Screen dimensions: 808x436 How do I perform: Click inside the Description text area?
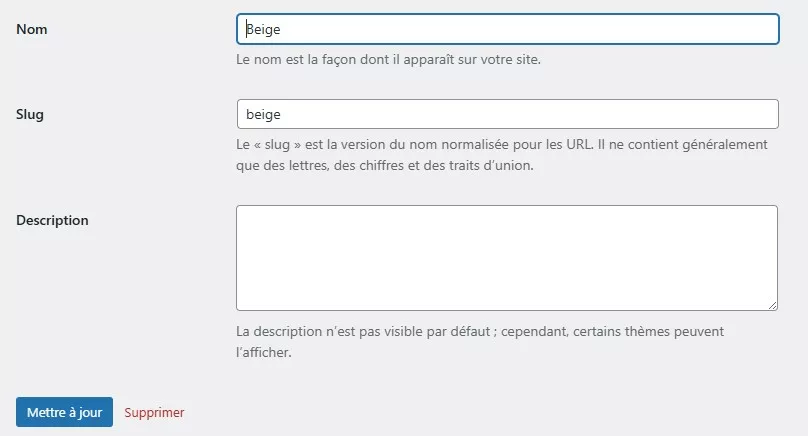coord(507,257)
